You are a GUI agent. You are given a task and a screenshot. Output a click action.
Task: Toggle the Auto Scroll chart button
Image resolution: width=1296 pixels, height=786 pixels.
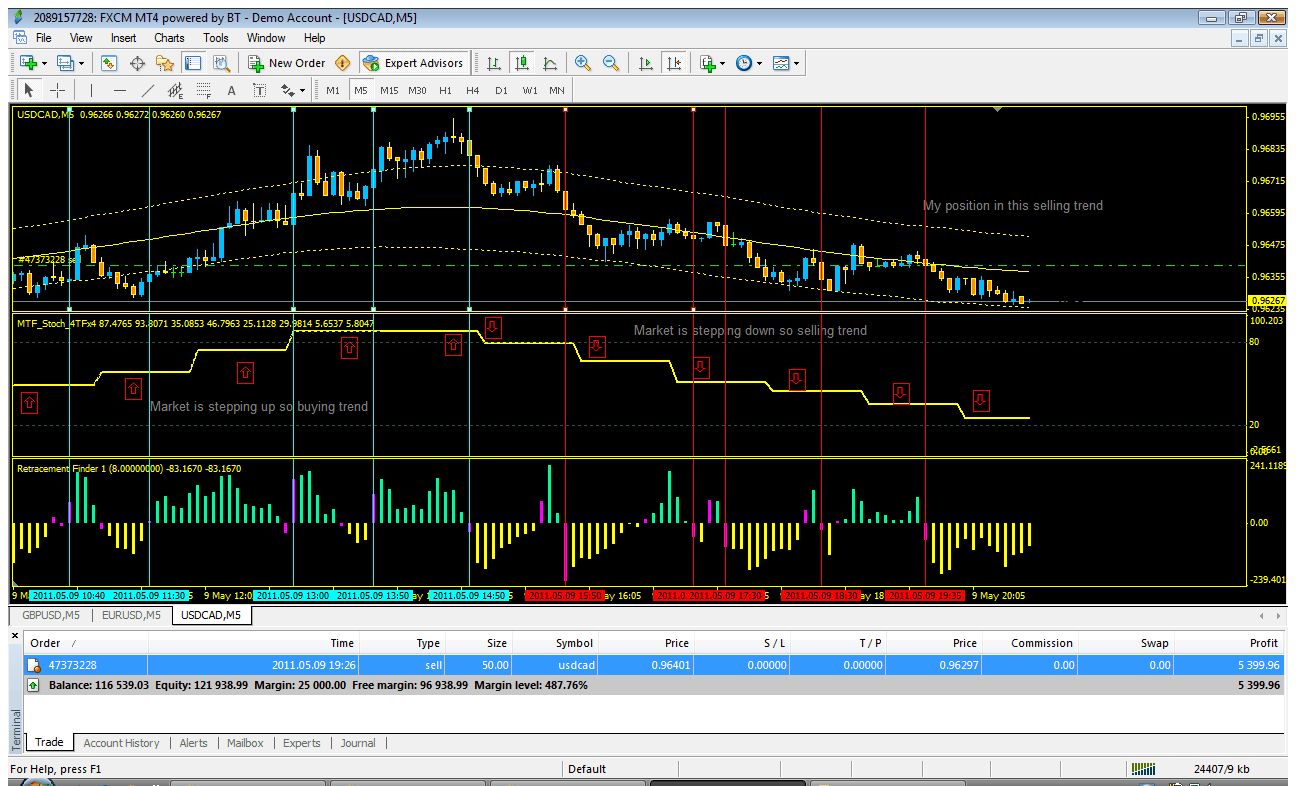(x=646, y=63)
